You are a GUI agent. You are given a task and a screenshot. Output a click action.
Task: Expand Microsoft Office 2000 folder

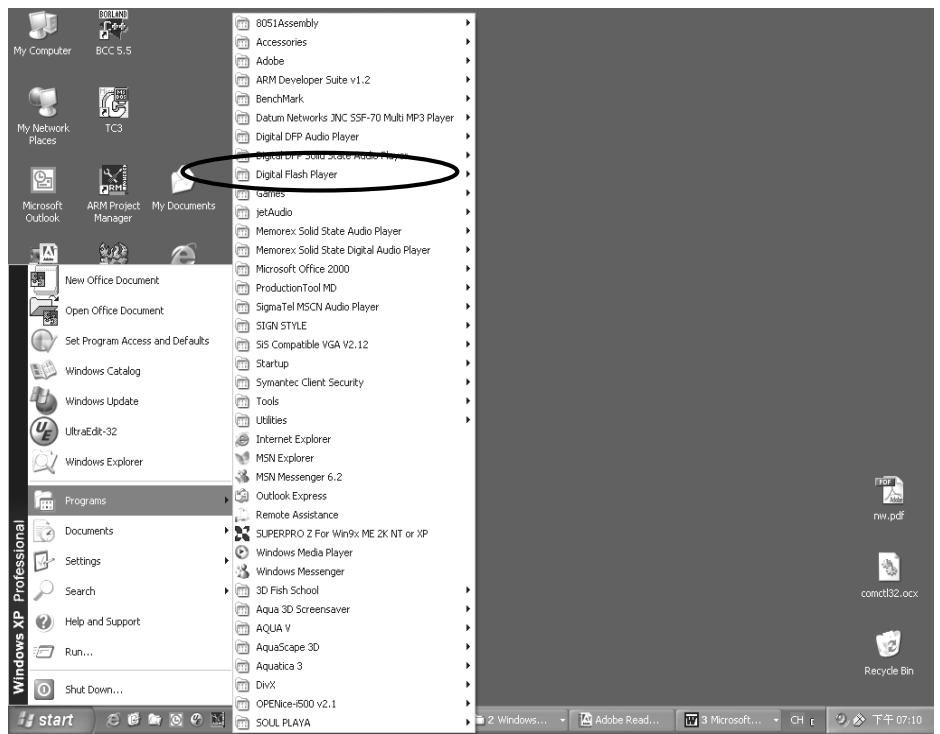(354, 269)
